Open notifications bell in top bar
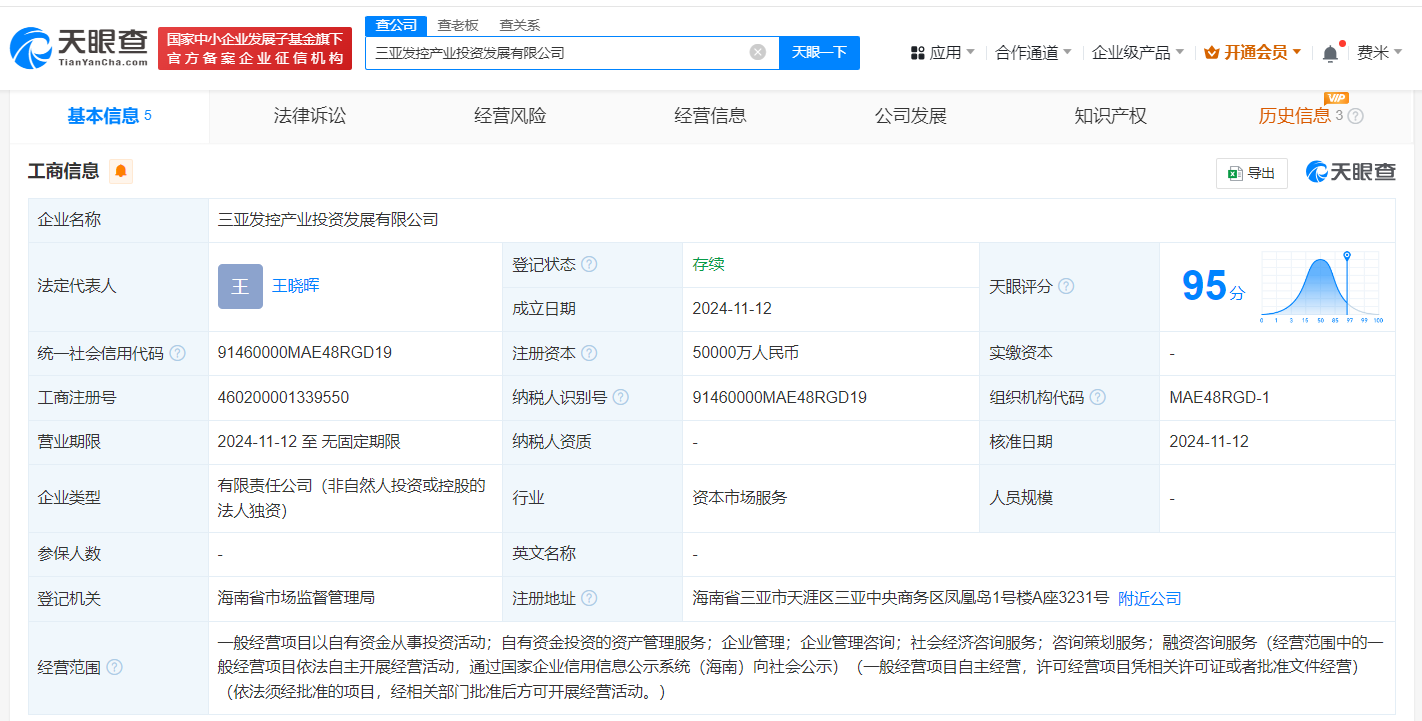1422x721 pixels. (x=1330, y=53)
